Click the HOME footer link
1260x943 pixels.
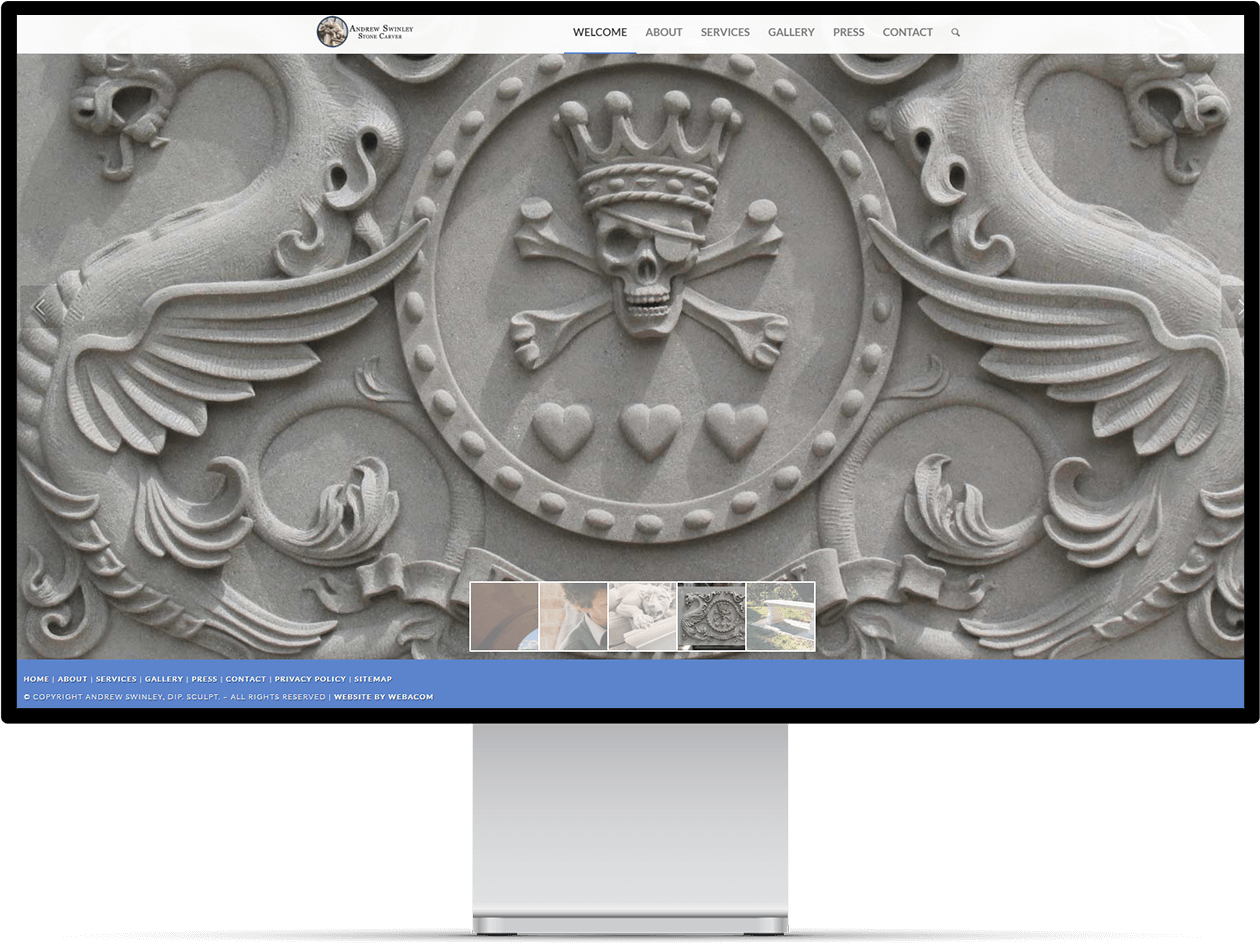point(36,679)
